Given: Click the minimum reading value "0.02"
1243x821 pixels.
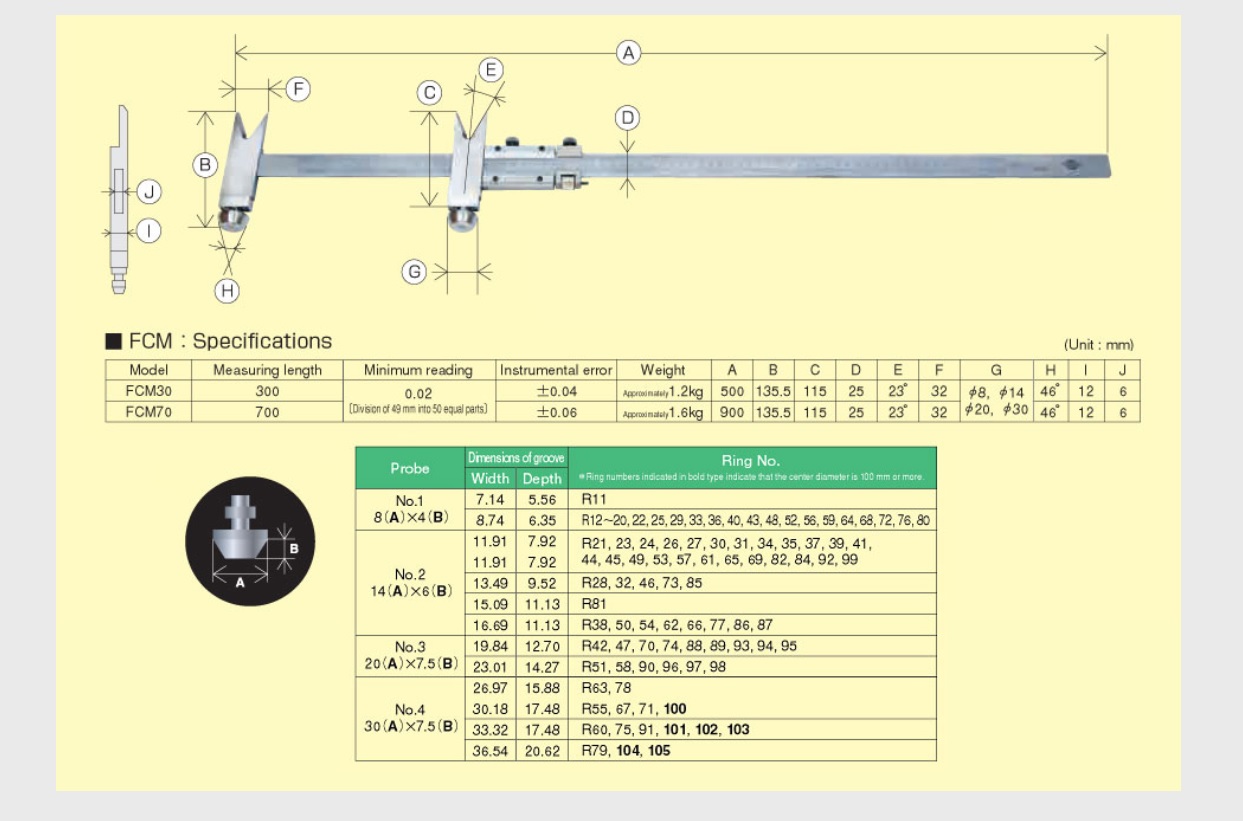Looking at the screenshot, I should pyautogui.click(x=418, y=394).
